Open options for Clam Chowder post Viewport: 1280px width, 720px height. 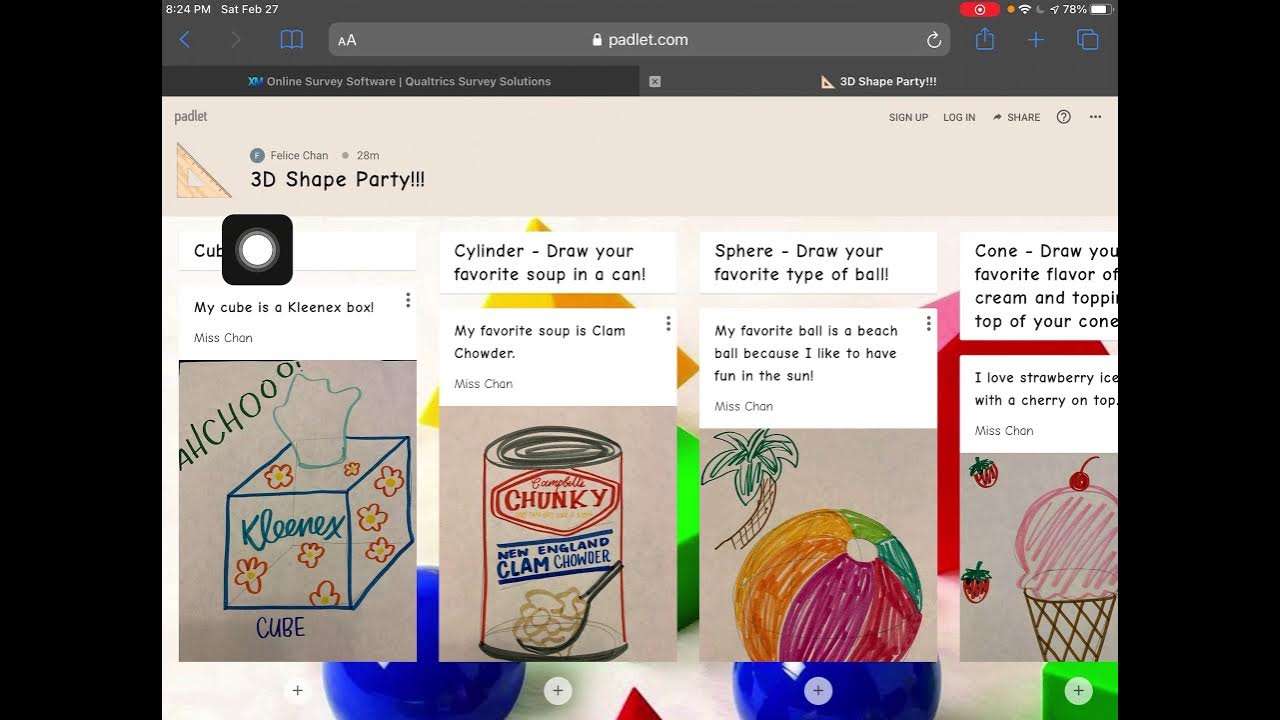click(x=668, y=323)
